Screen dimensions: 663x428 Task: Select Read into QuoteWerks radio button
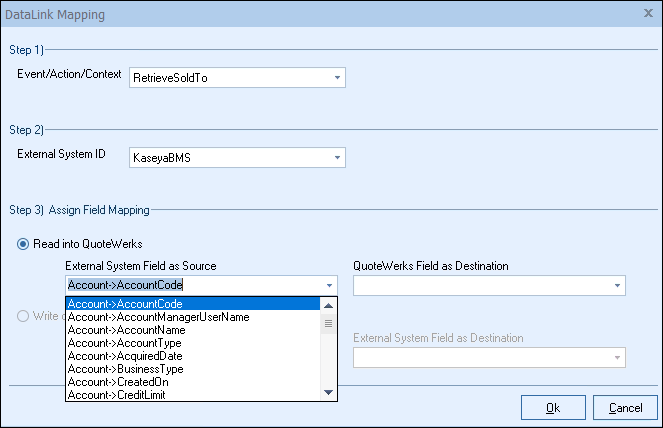(x=23, y=245)
